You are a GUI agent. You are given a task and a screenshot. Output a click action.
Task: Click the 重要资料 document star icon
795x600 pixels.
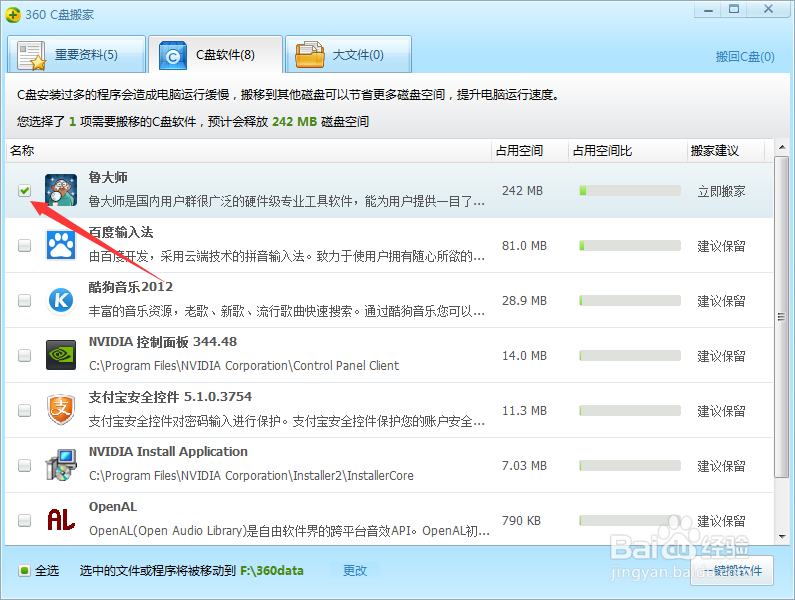pos(31,56)
